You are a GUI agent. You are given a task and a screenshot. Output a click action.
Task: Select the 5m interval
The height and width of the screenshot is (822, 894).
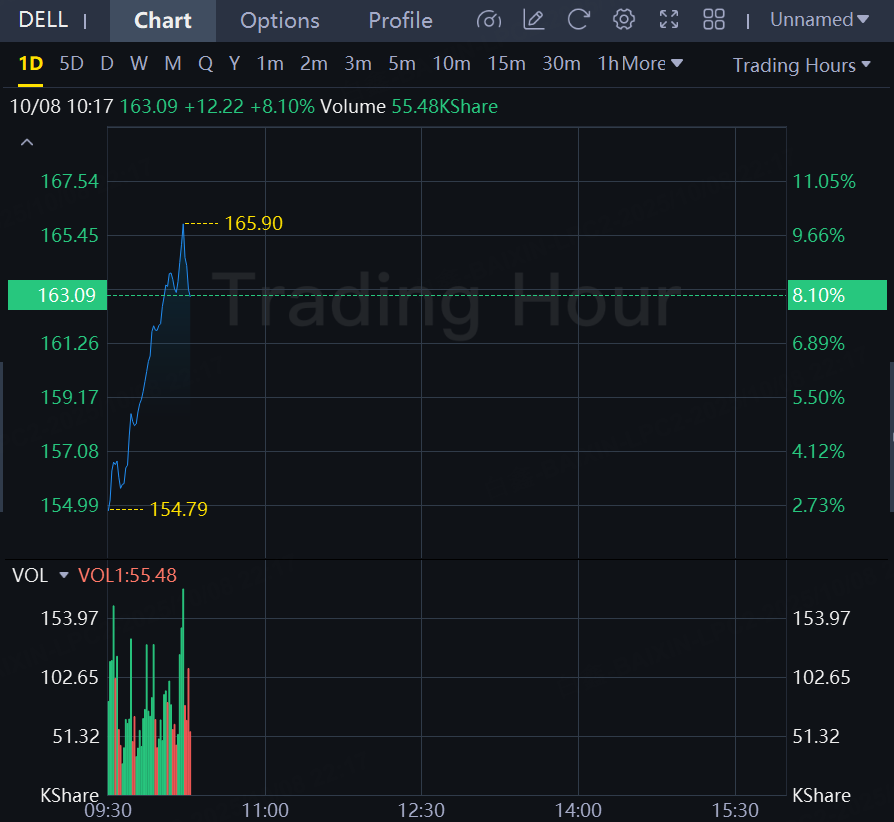pos(401,63)
